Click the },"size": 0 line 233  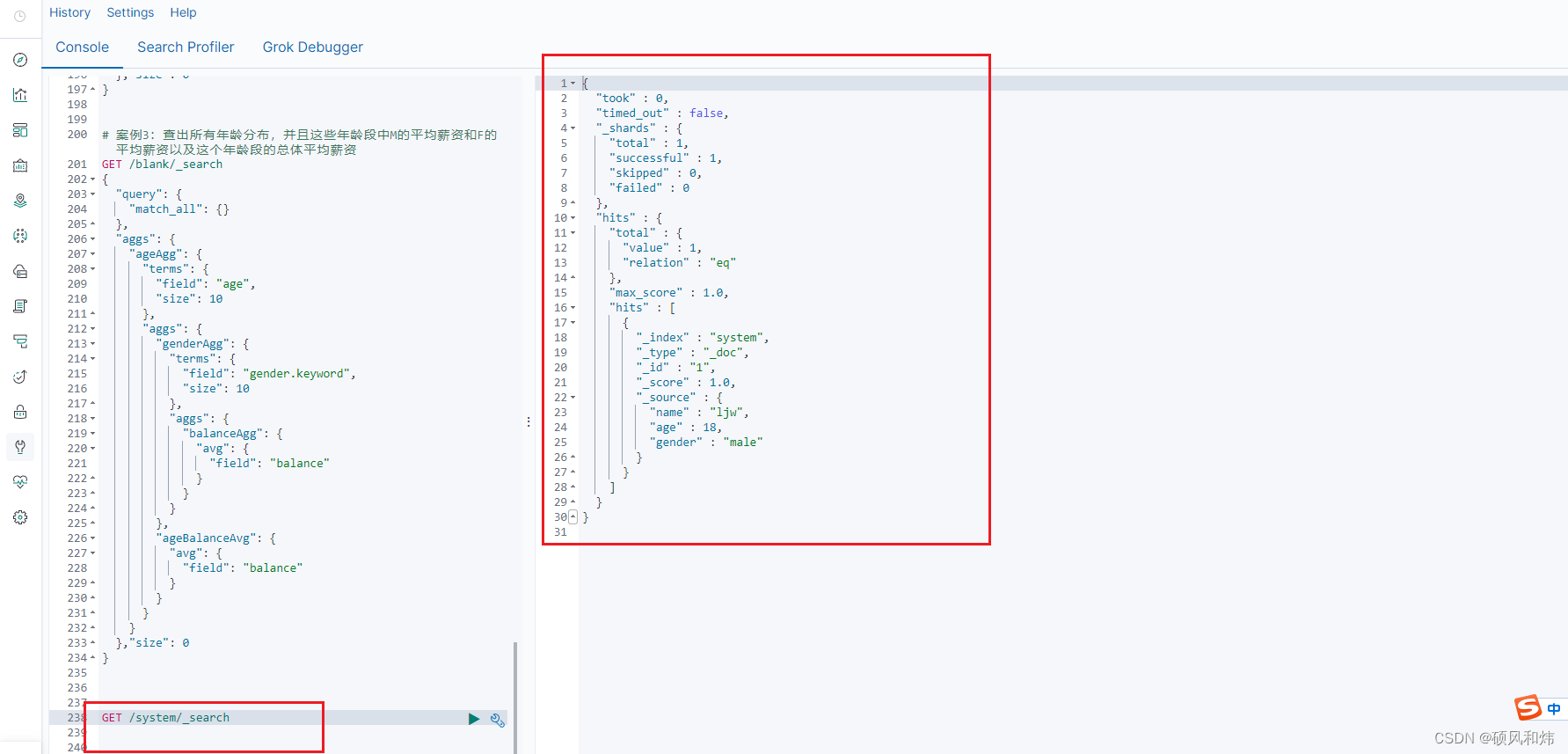[x=152, y=643]
